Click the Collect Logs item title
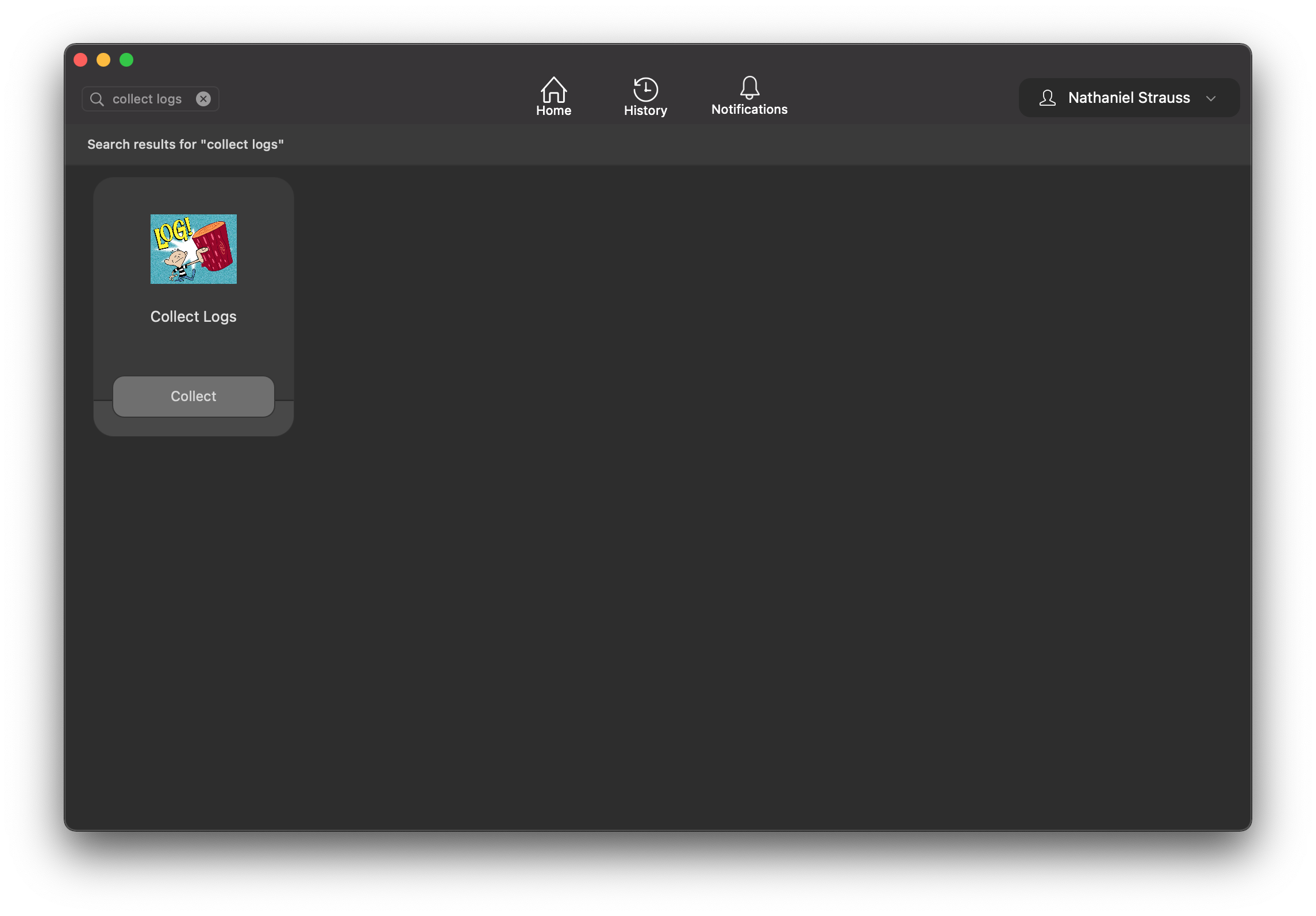1316x916 pixels. click(194, 317)
